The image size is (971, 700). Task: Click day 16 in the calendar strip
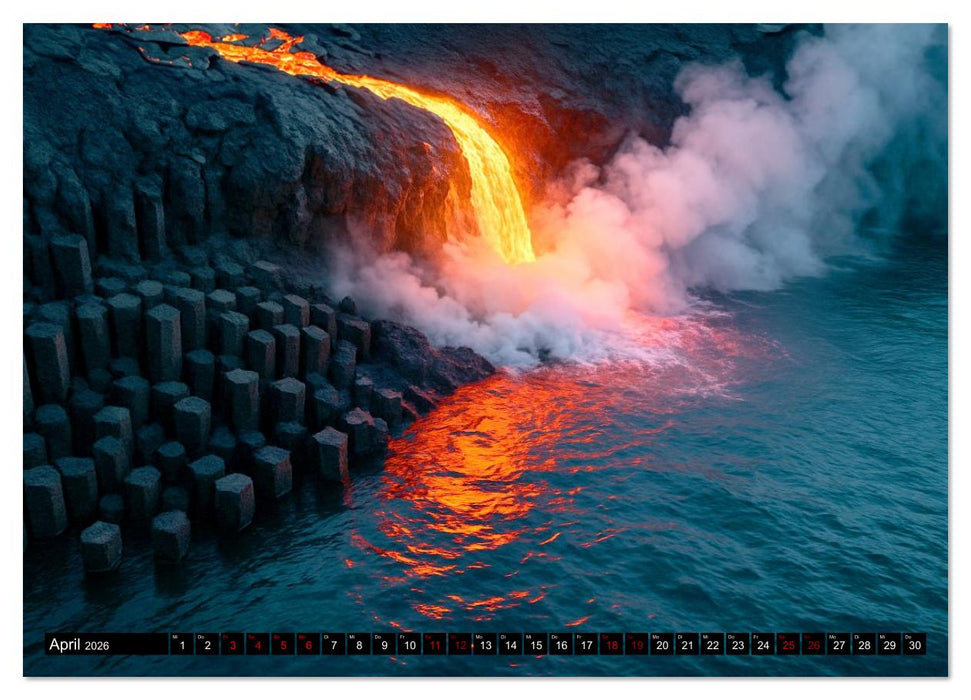561,645
